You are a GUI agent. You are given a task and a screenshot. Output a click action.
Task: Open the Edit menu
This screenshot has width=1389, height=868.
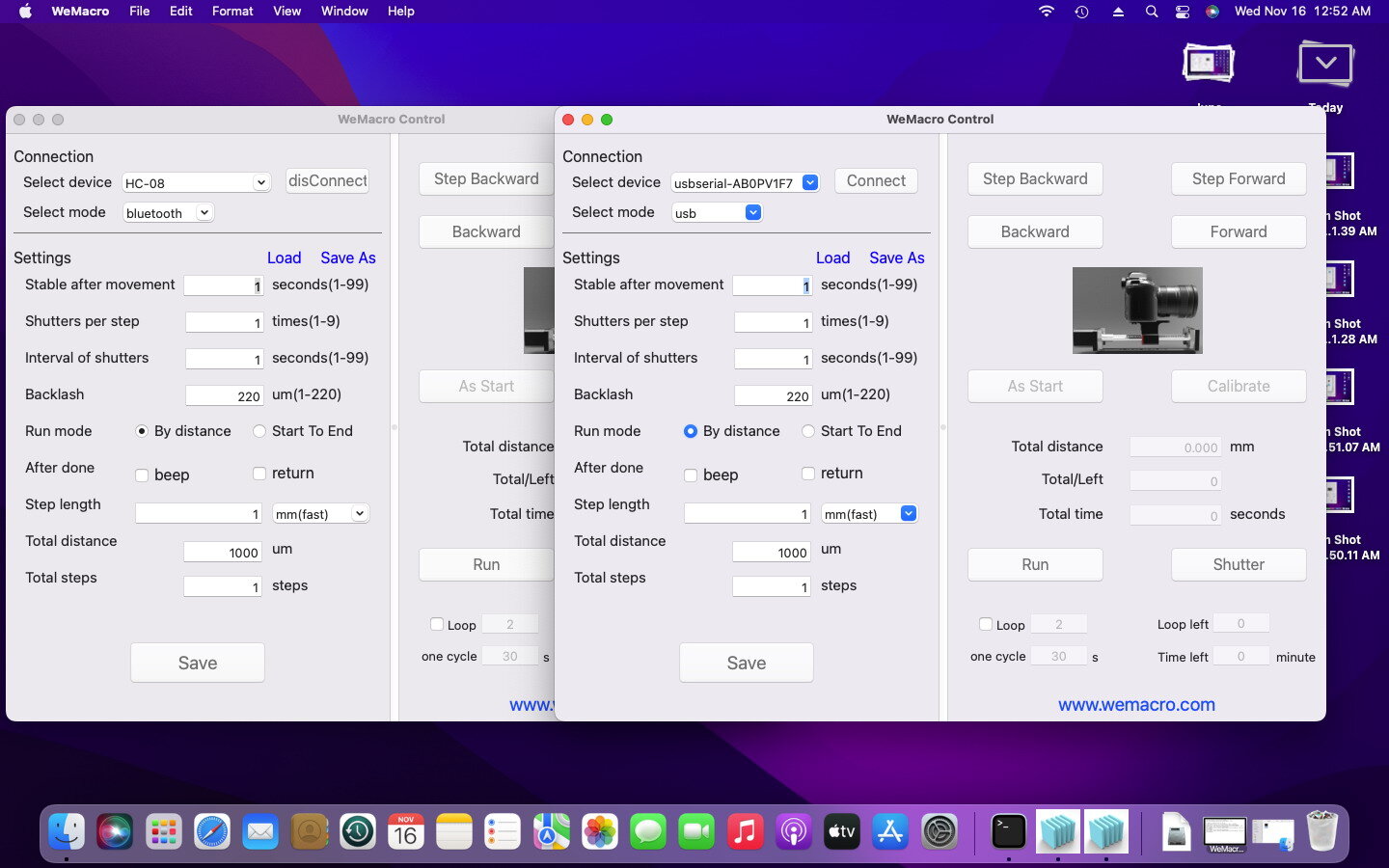click(x=180, y=12)
